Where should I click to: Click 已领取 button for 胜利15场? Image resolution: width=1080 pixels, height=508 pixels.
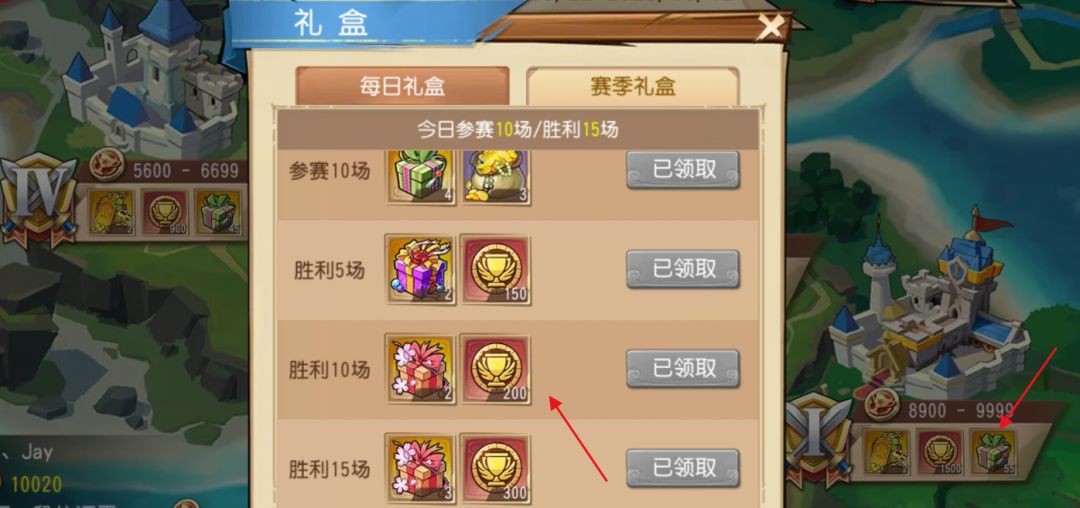pos(683,468)
